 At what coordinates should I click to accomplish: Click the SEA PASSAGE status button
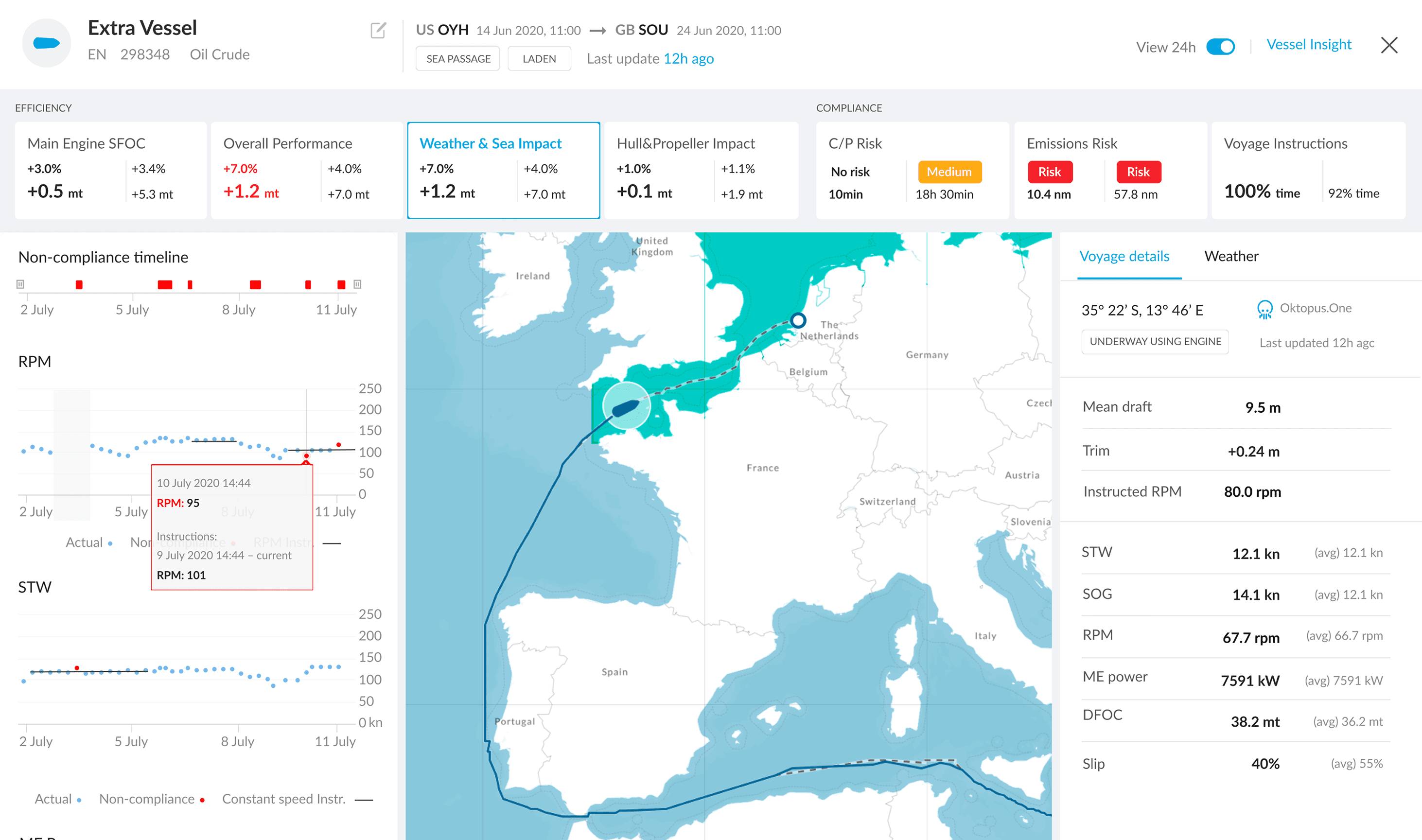pos(458,59)
